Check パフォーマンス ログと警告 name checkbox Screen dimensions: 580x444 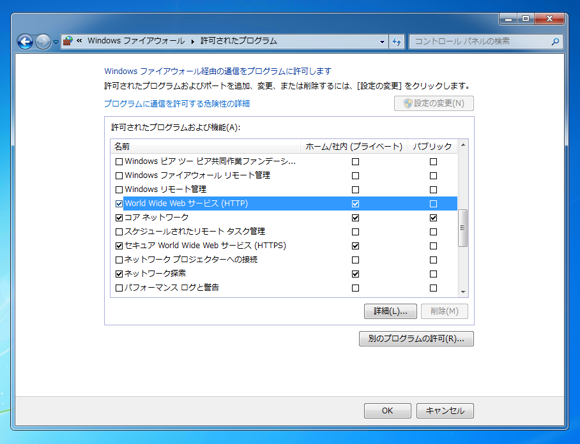click(x=119, y=288)
